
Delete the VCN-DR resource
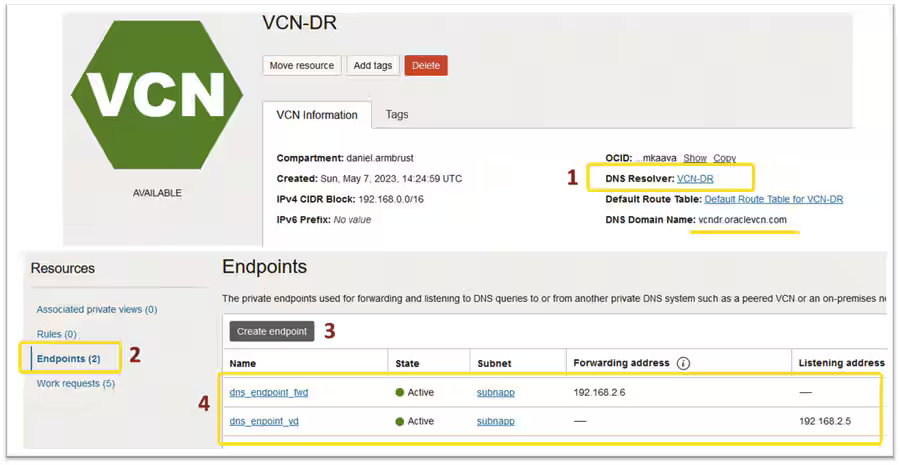coord(426,65)
